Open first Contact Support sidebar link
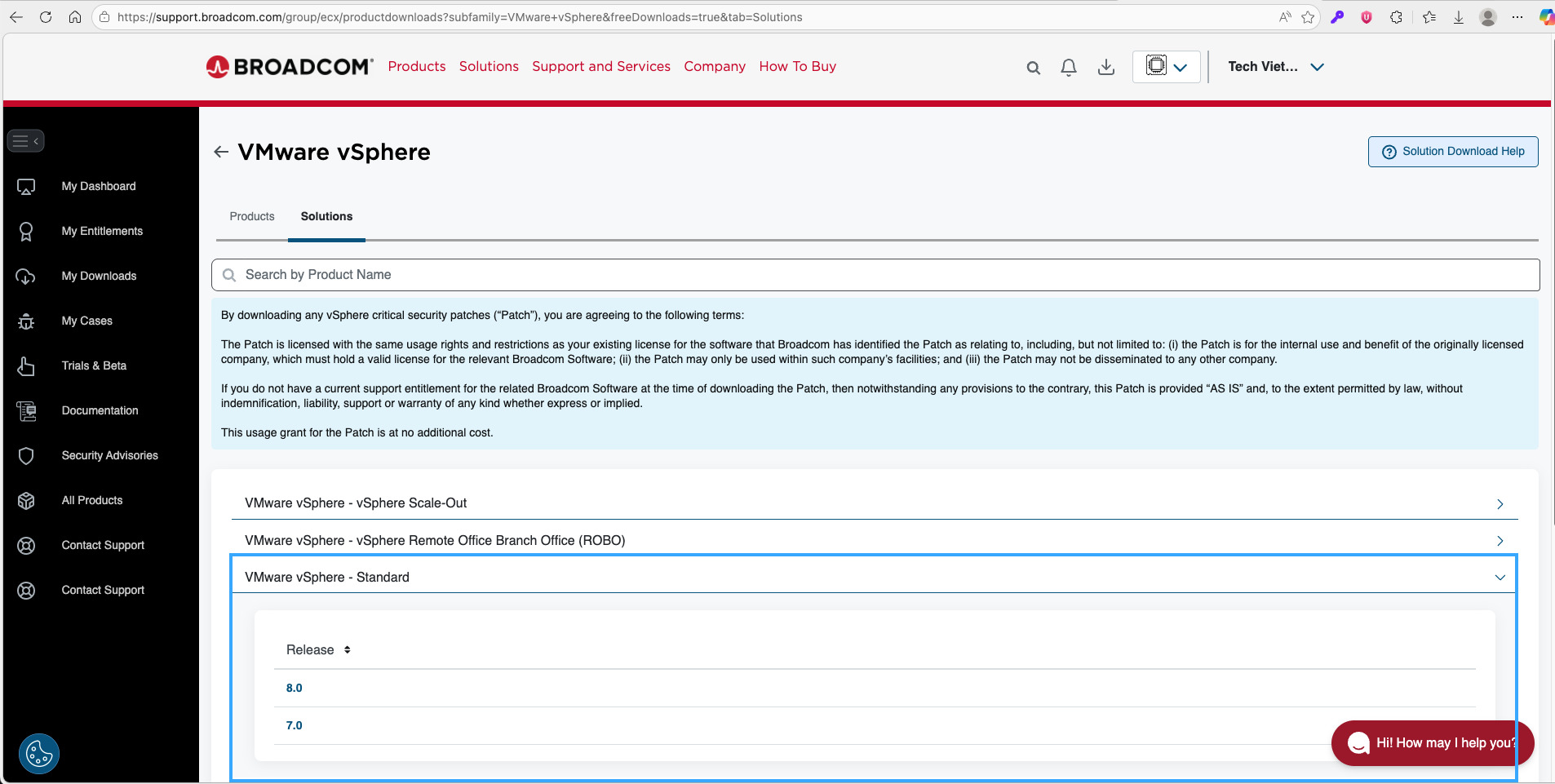Viewport: 1555px width, 784px height. 103,546
